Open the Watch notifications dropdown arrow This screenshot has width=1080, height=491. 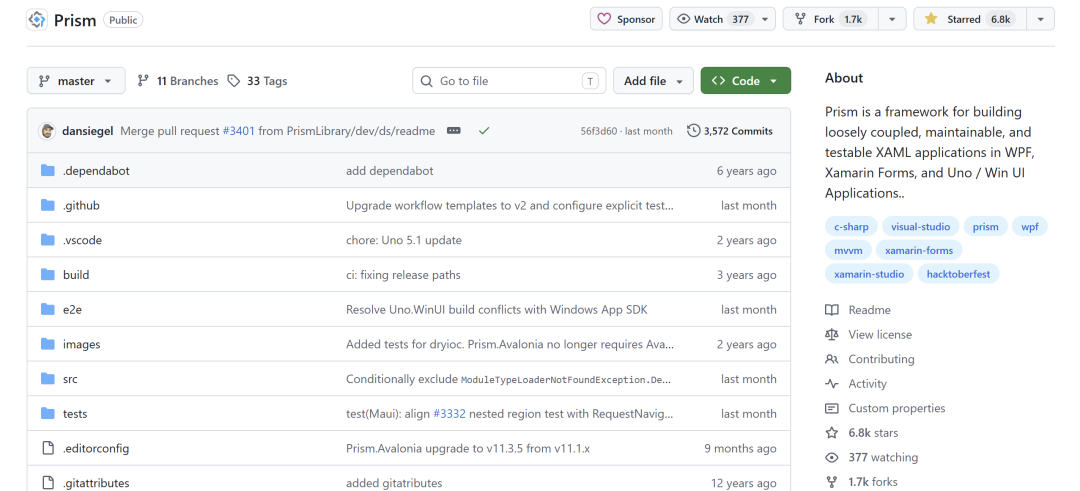[765, 19]
